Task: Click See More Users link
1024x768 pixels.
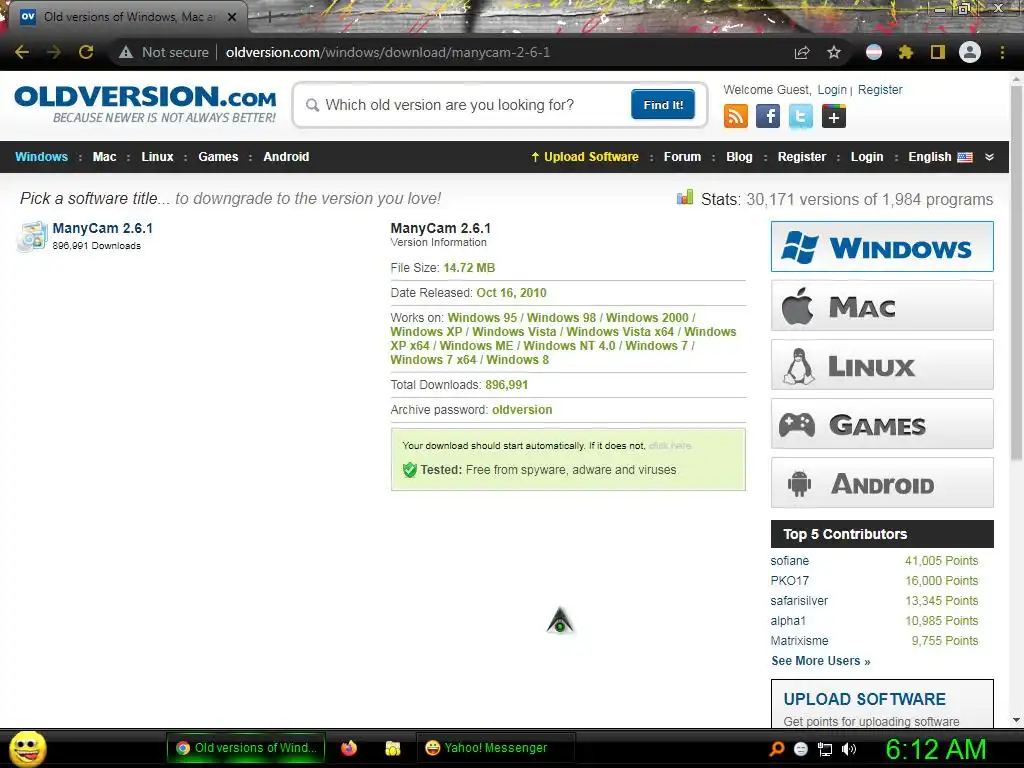Action: (821, 661)
